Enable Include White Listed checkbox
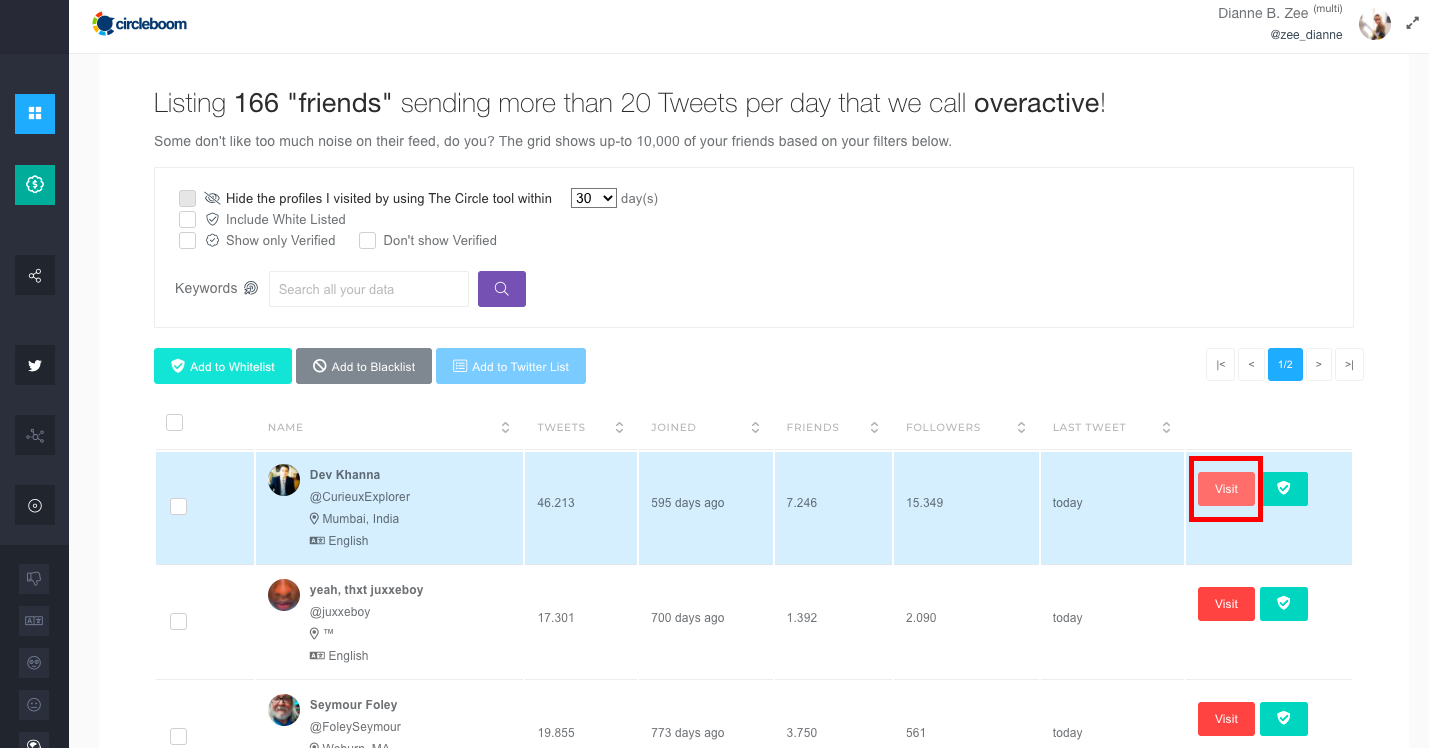 [187, 219]
